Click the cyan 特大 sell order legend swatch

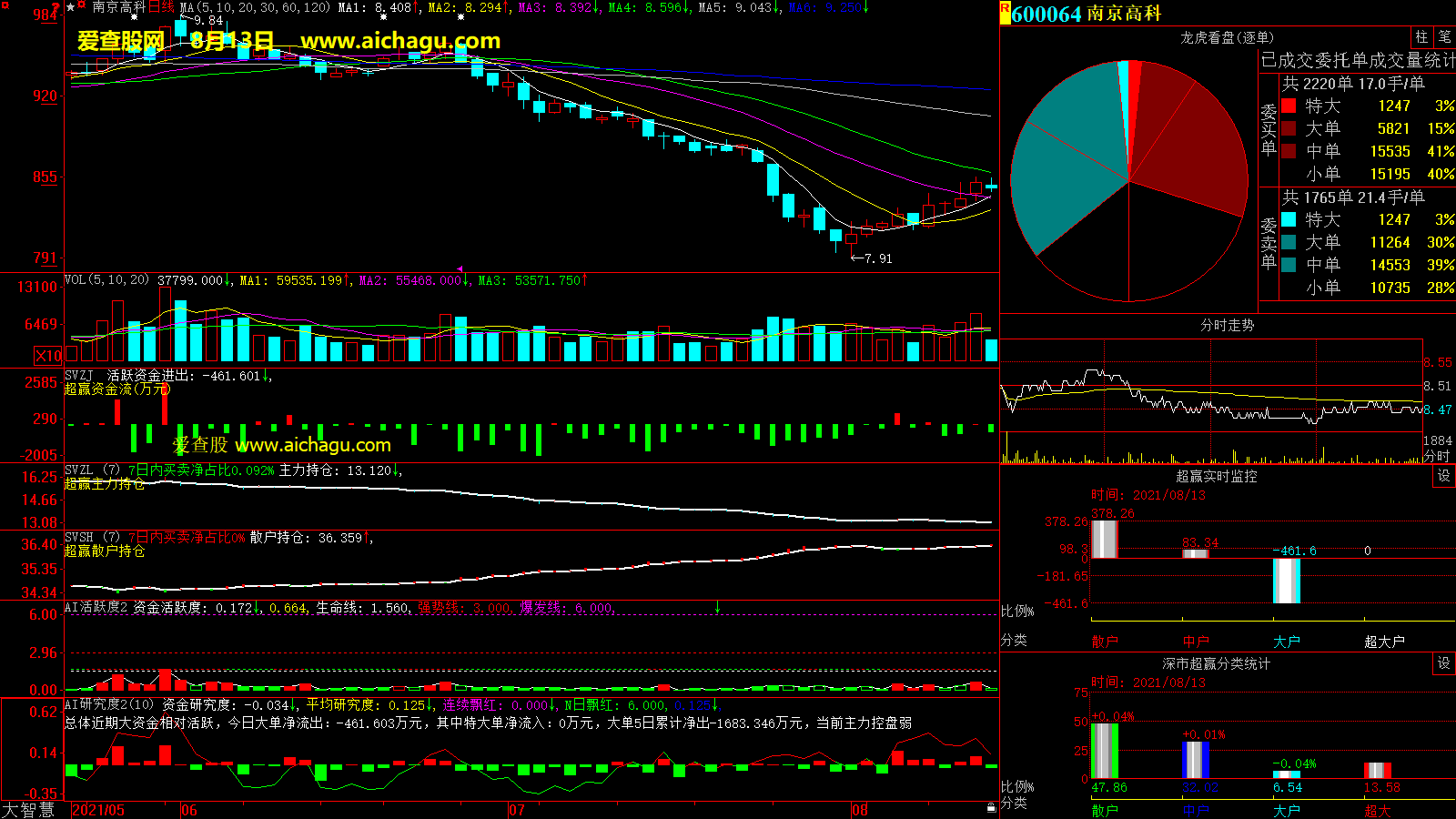pos(1289,220)
